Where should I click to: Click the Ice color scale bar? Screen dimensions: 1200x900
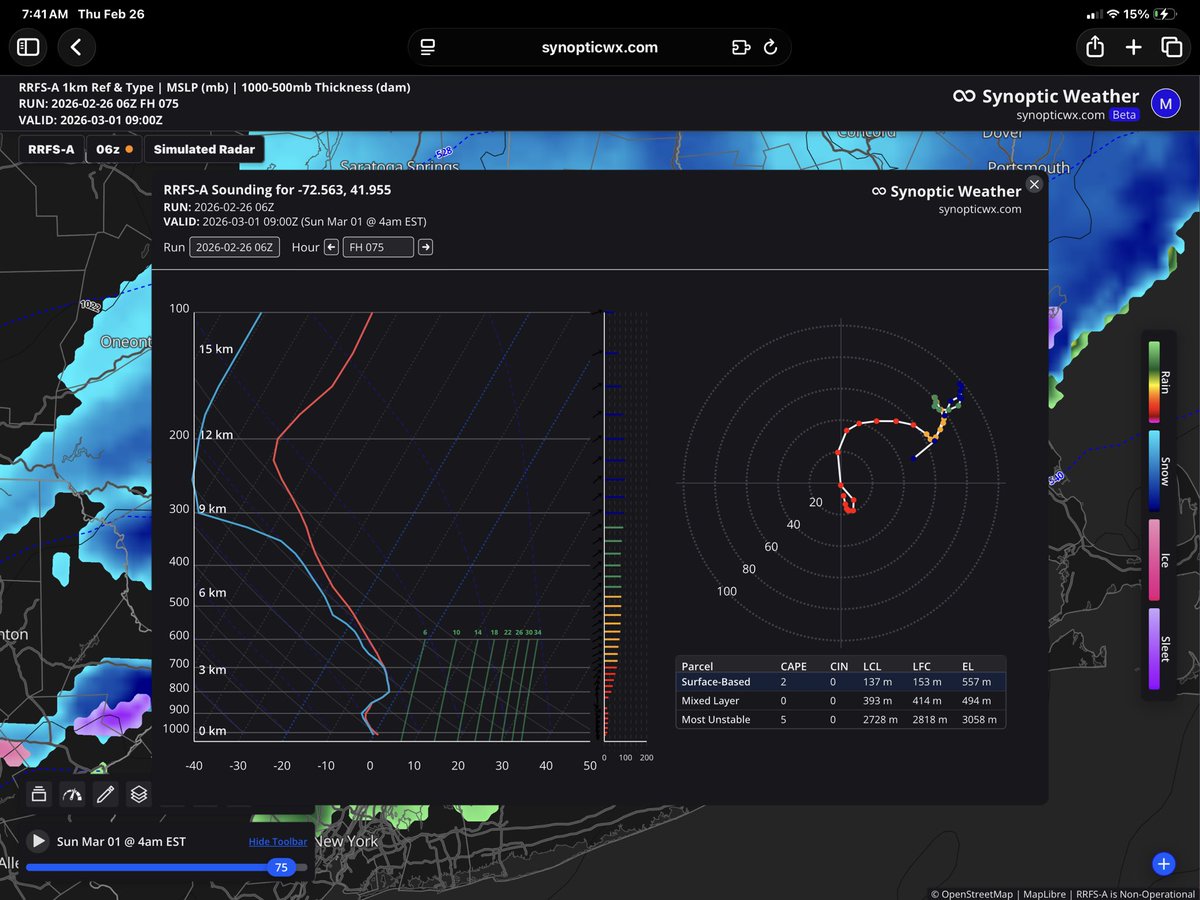pyautogui.click(x=1153, y=558)
